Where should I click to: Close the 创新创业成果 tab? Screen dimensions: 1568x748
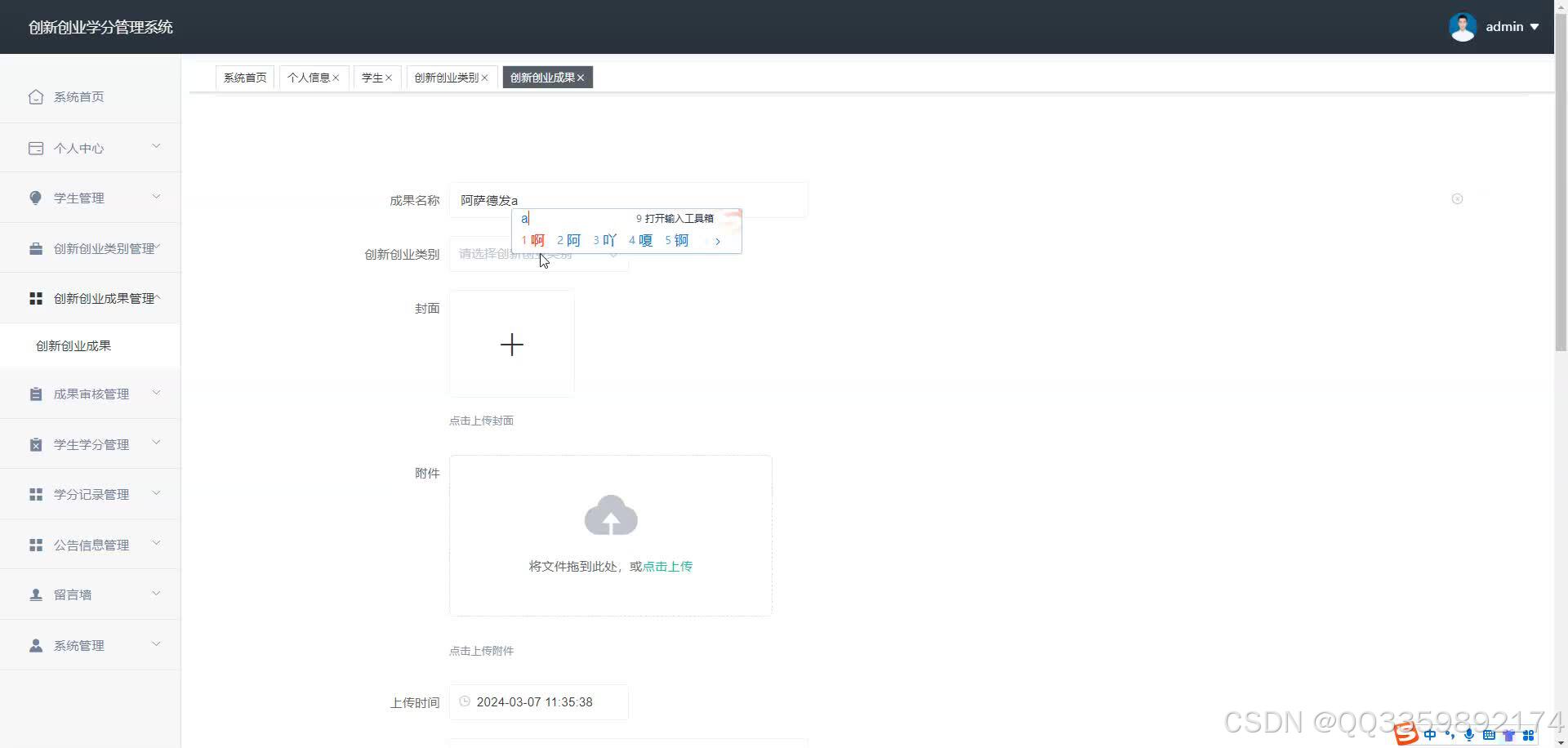pyautogui.click(x=581, y=78)
